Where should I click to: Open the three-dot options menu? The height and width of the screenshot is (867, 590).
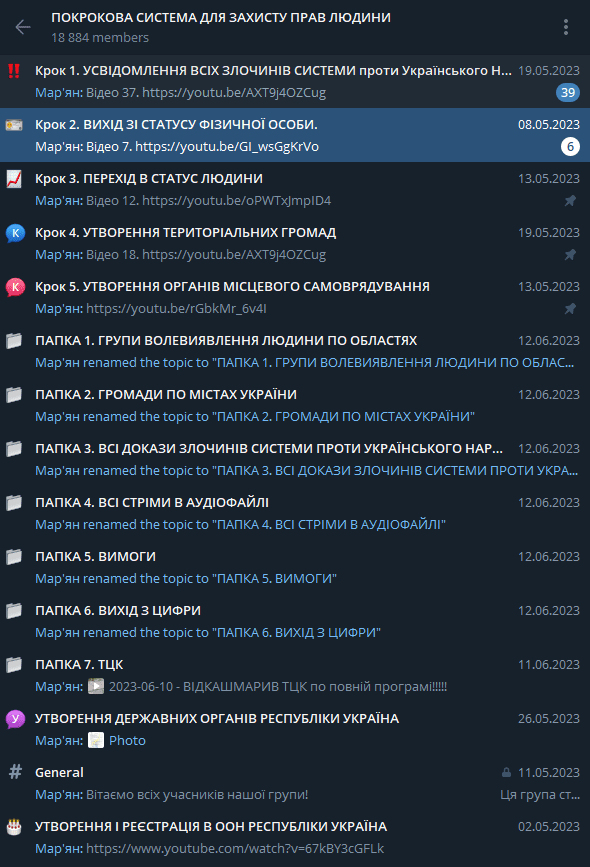(x=566, y=27)
